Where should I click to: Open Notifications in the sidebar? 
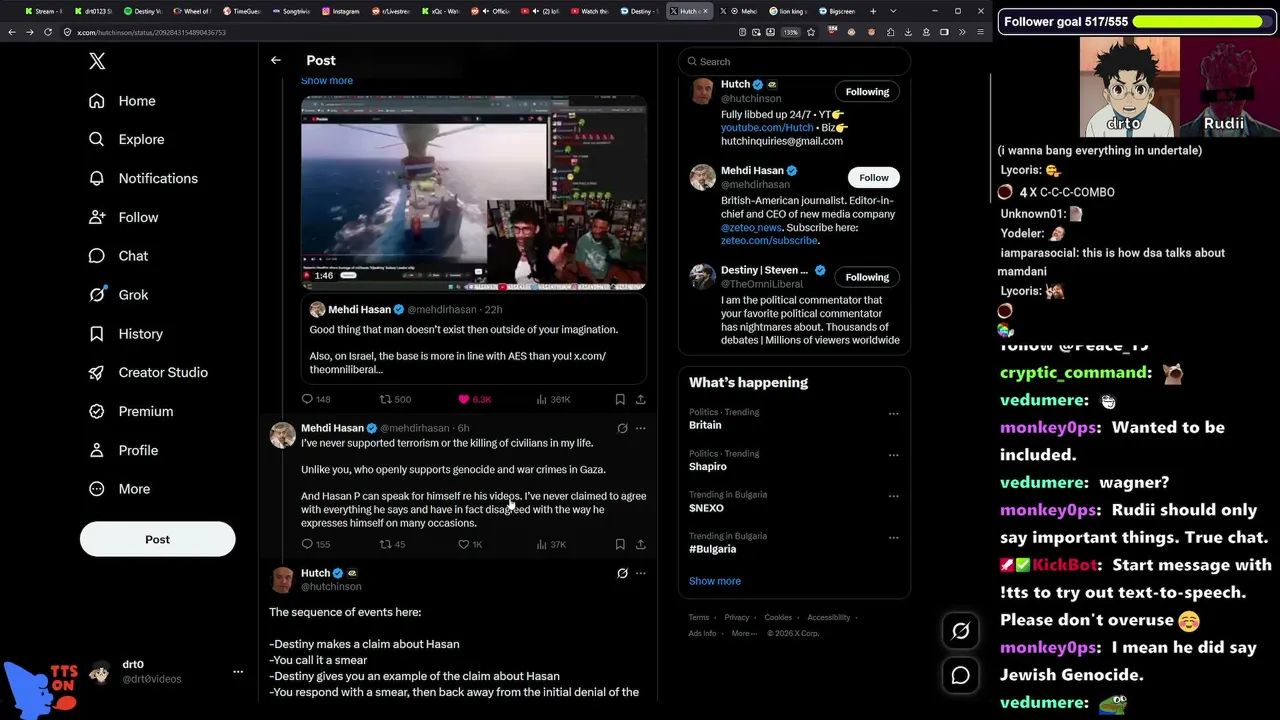[143, 178]
